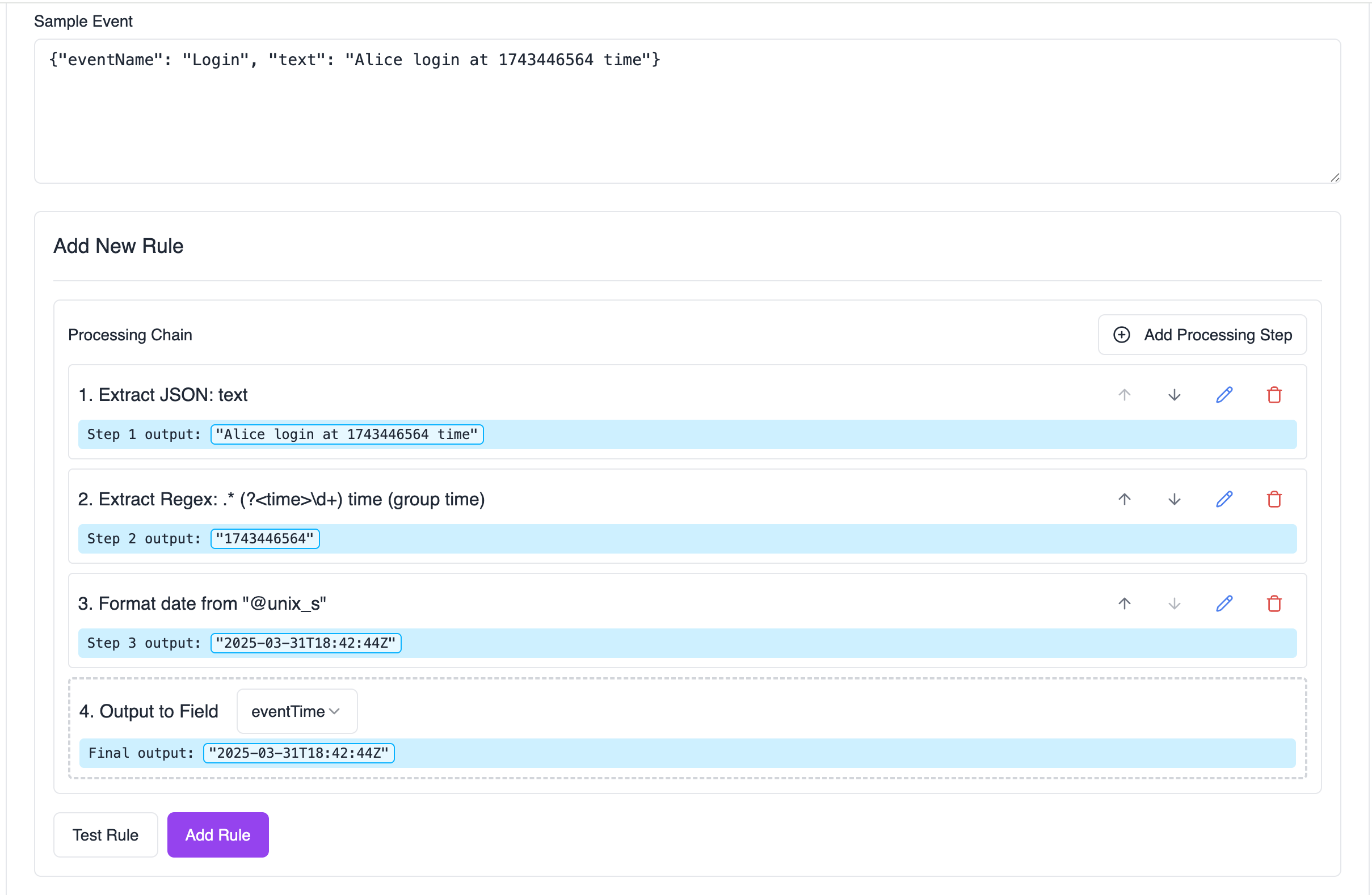
Task: Delete step 2 Extract Regex with trash icon
Action: pyautogui.click(x=1274, y=499)
